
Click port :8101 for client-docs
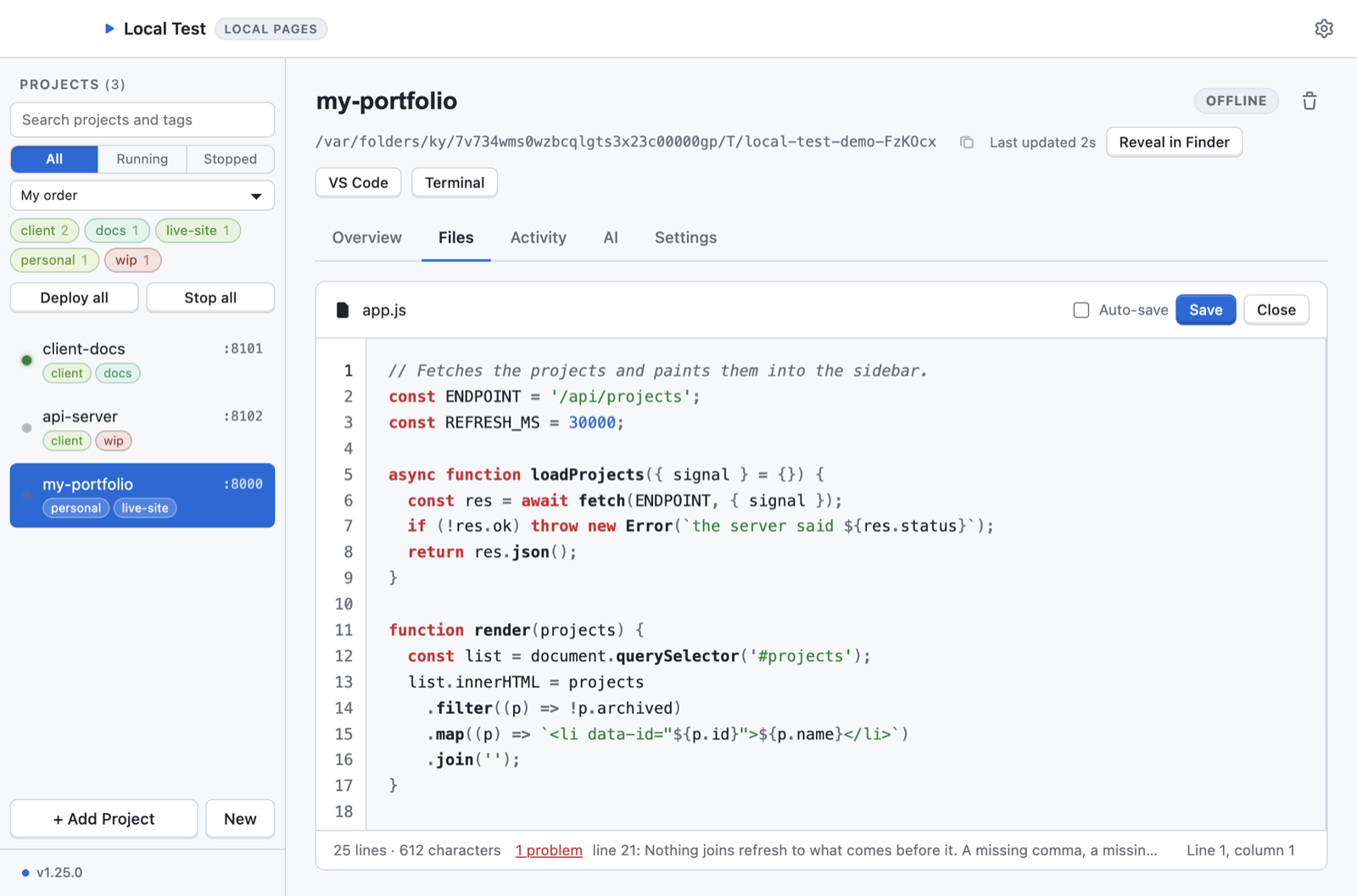point(243,348)
